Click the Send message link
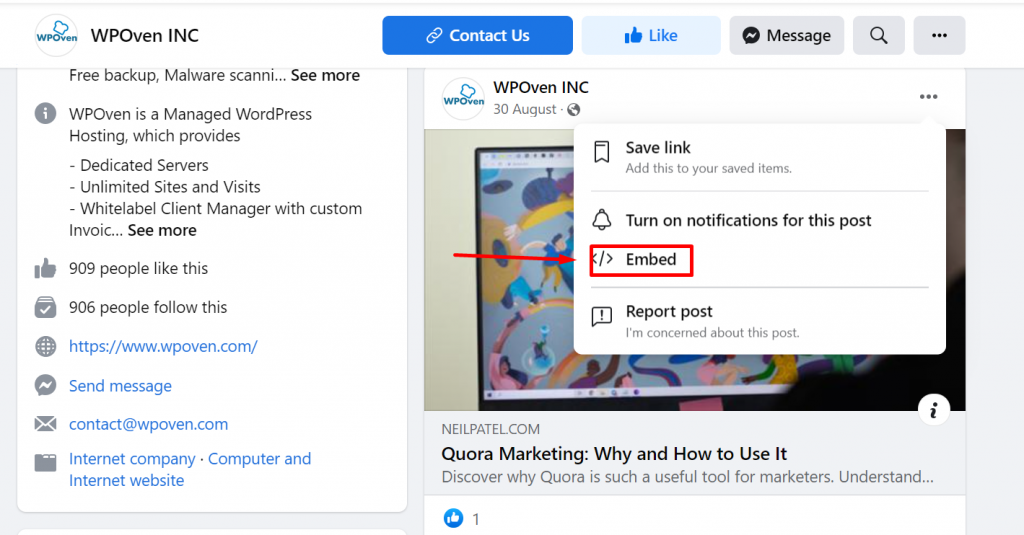This screenshot has width=1024, height=535. pos(120,386)
